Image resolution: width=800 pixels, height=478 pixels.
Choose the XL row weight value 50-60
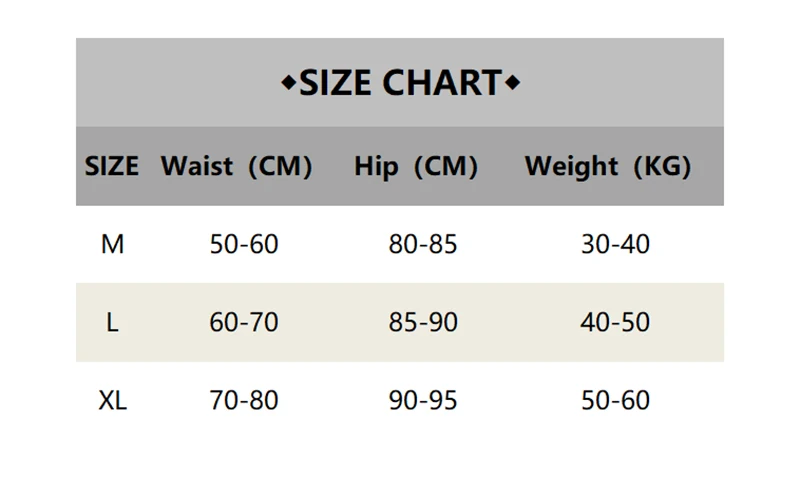coord(615,401)
